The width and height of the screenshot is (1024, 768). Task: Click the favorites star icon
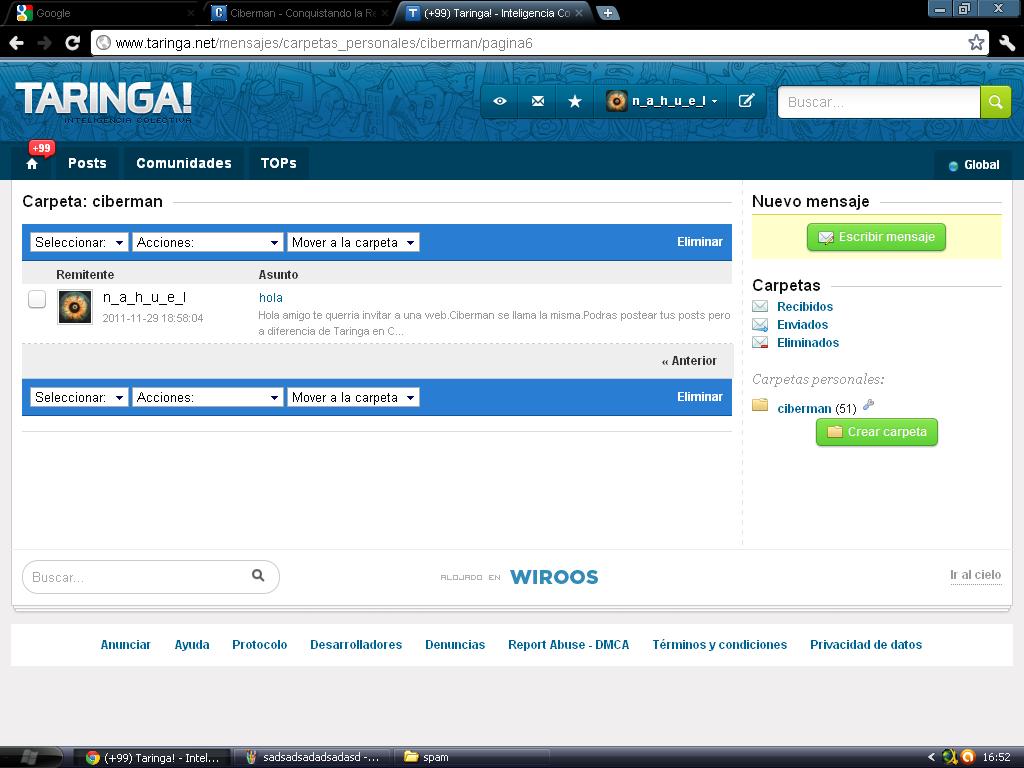(x=575, y=101)
